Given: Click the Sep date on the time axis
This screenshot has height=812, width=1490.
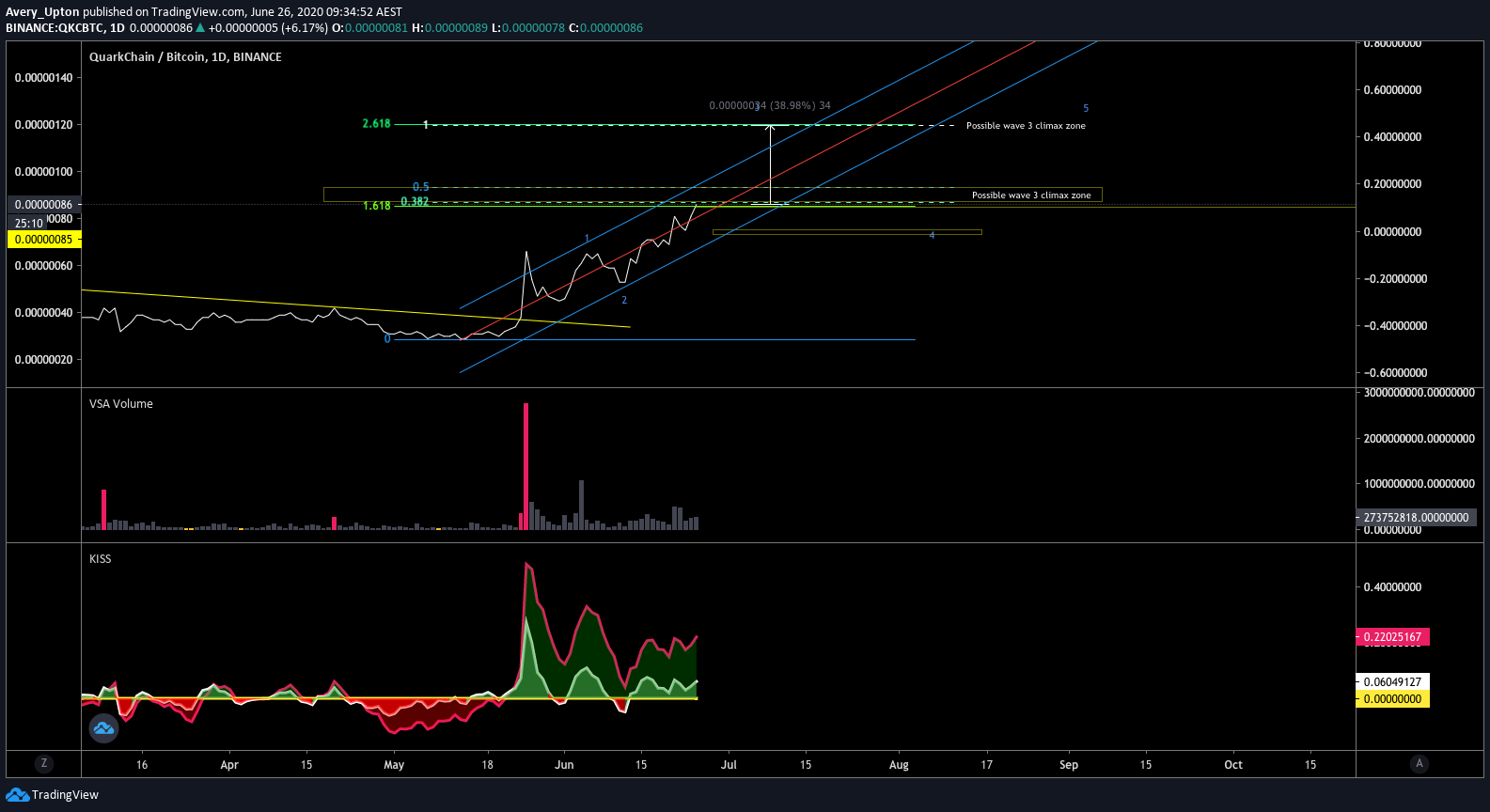Looking at the screenshot, I should [x=1069, y=765].
